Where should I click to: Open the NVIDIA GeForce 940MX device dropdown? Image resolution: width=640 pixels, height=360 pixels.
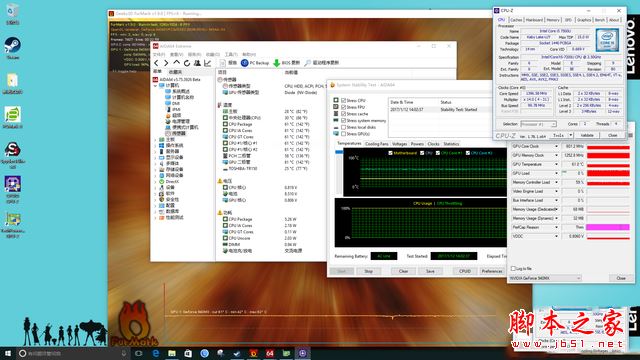pos(545,278)
